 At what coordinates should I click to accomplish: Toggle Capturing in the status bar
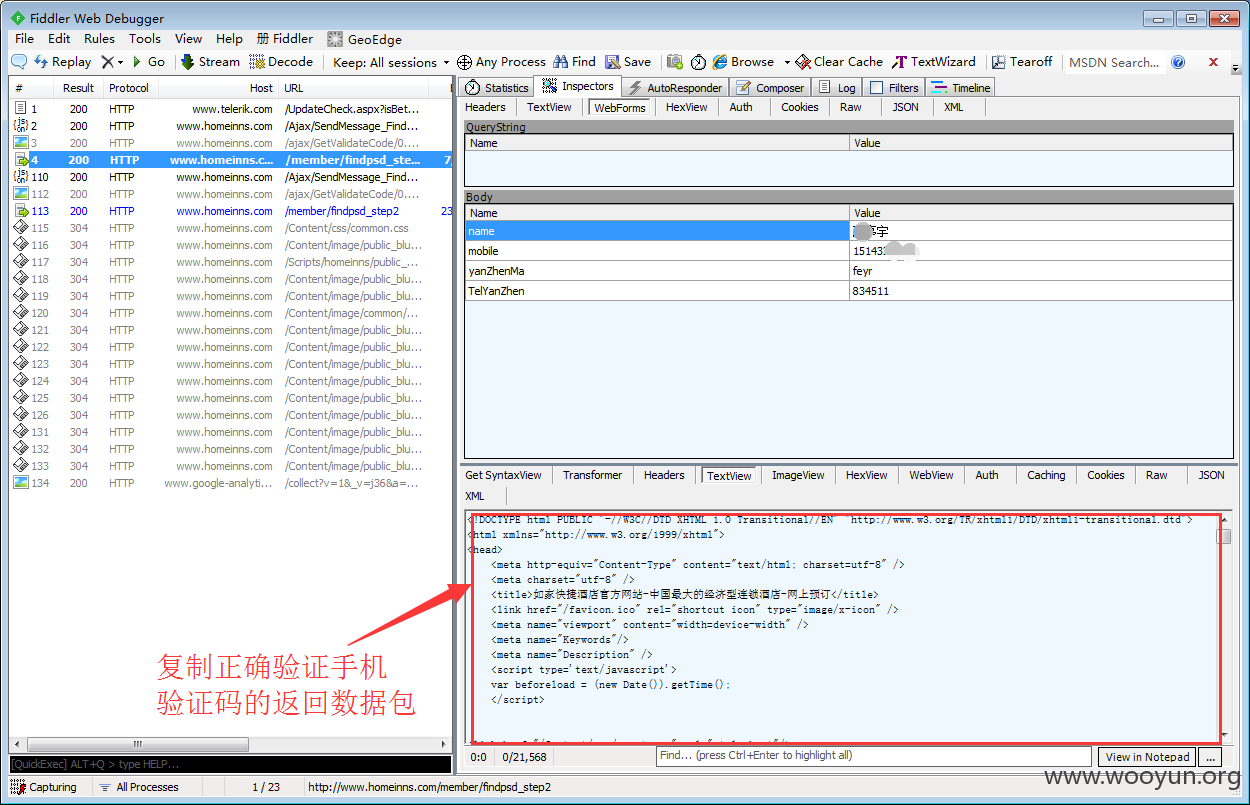tap(43, 787)
